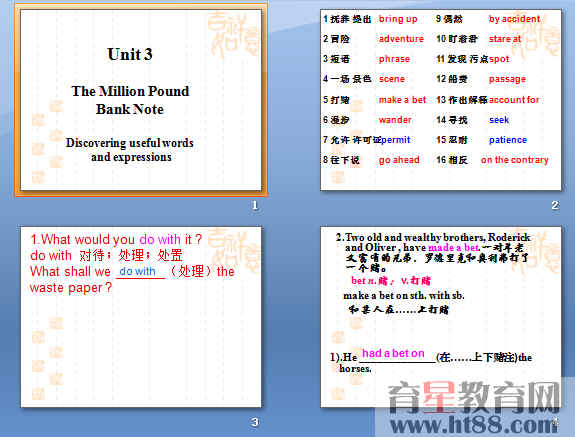Click the slide number 2 label
This screenshot has height=437, width=575.
pyautogui.click(x=555, y=205)
